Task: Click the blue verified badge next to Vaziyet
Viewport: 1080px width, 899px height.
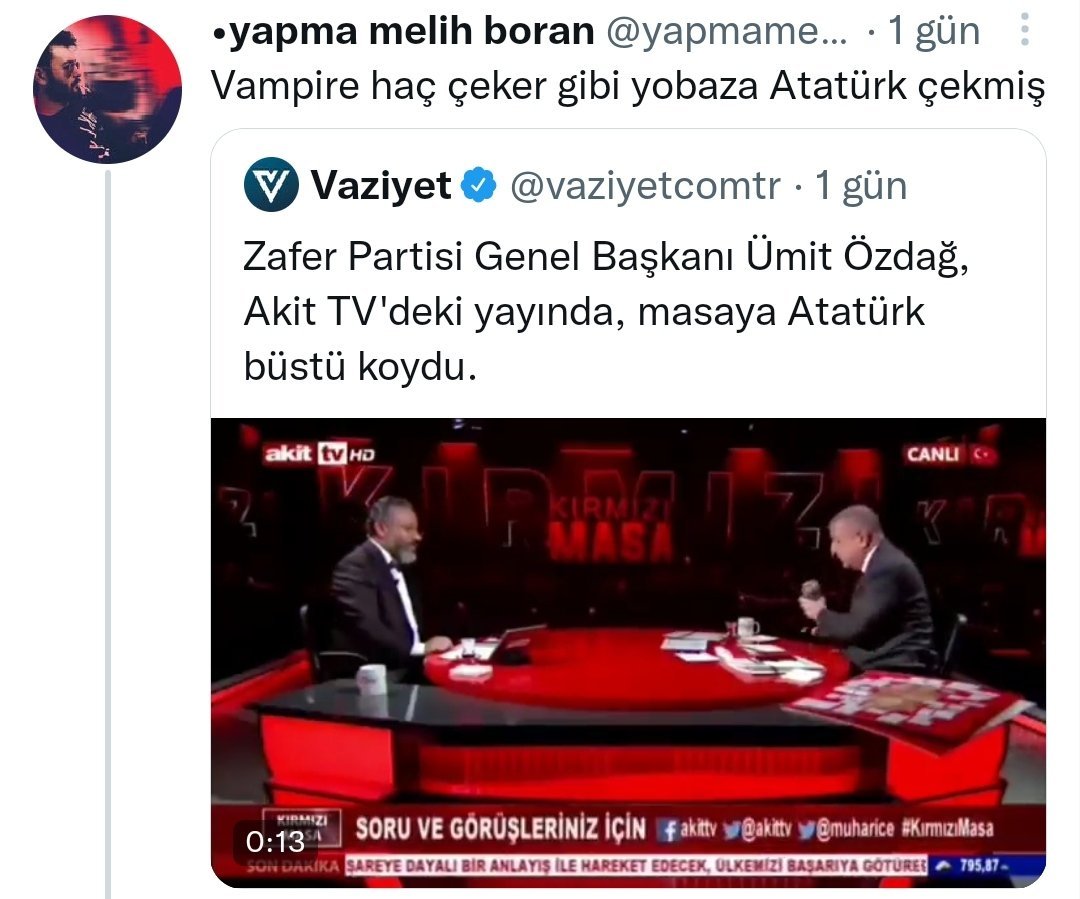Action: 479,185
